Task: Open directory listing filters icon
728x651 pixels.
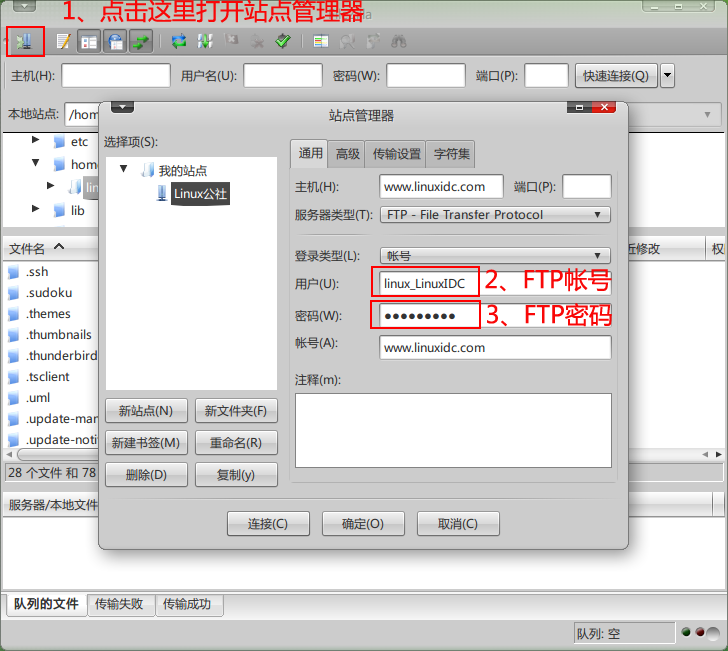Action: (320, 42)
